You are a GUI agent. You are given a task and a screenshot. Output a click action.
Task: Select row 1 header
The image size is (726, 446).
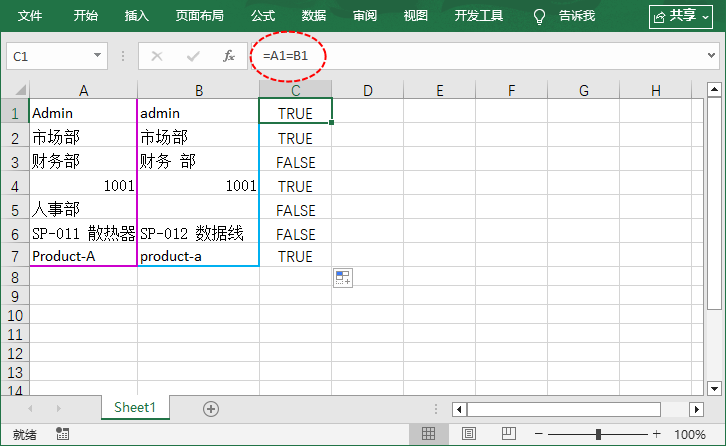tap(15, 113)
